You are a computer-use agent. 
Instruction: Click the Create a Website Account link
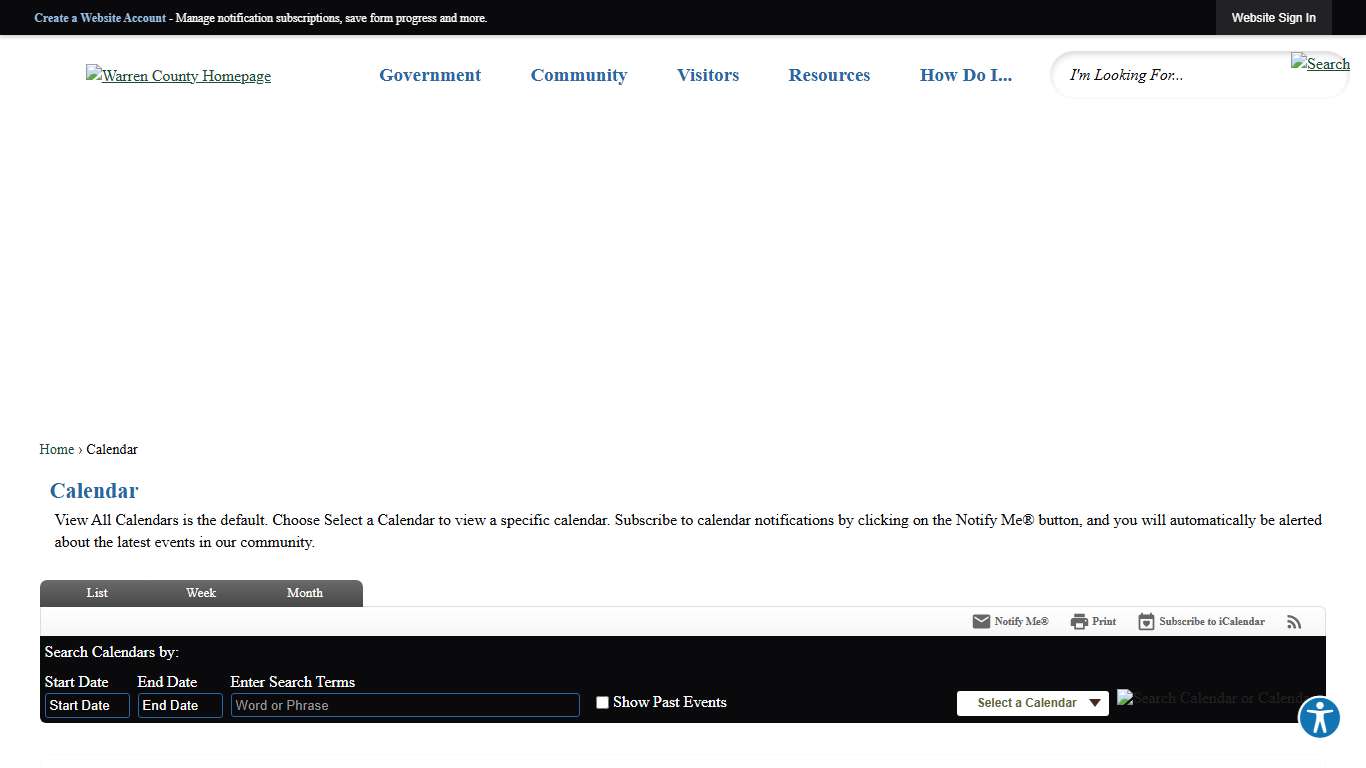100,18
